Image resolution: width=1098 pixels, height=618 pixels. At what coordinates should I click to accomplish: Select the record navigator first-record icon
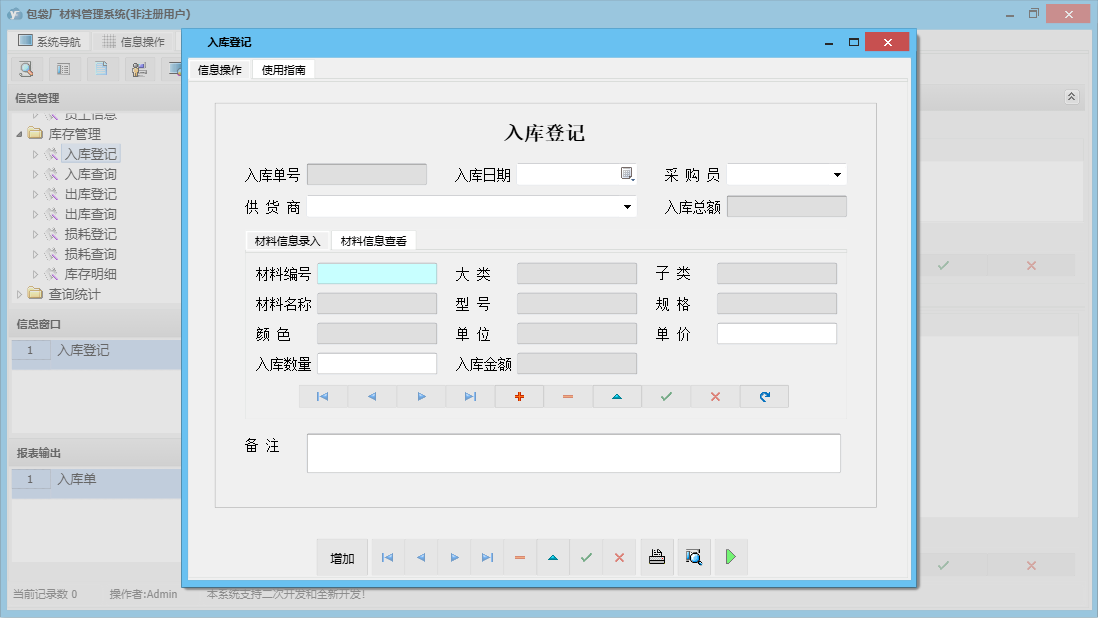click(322, 396)
